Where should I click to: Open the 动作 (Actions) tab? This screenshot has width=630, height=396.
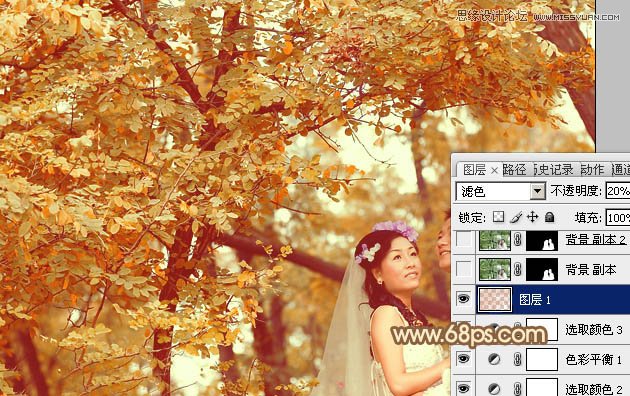click(x=593, y=170)
